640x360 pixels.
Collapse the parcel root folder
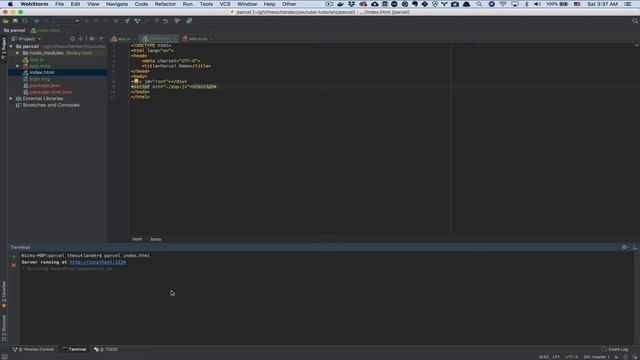tap(11, 47)
